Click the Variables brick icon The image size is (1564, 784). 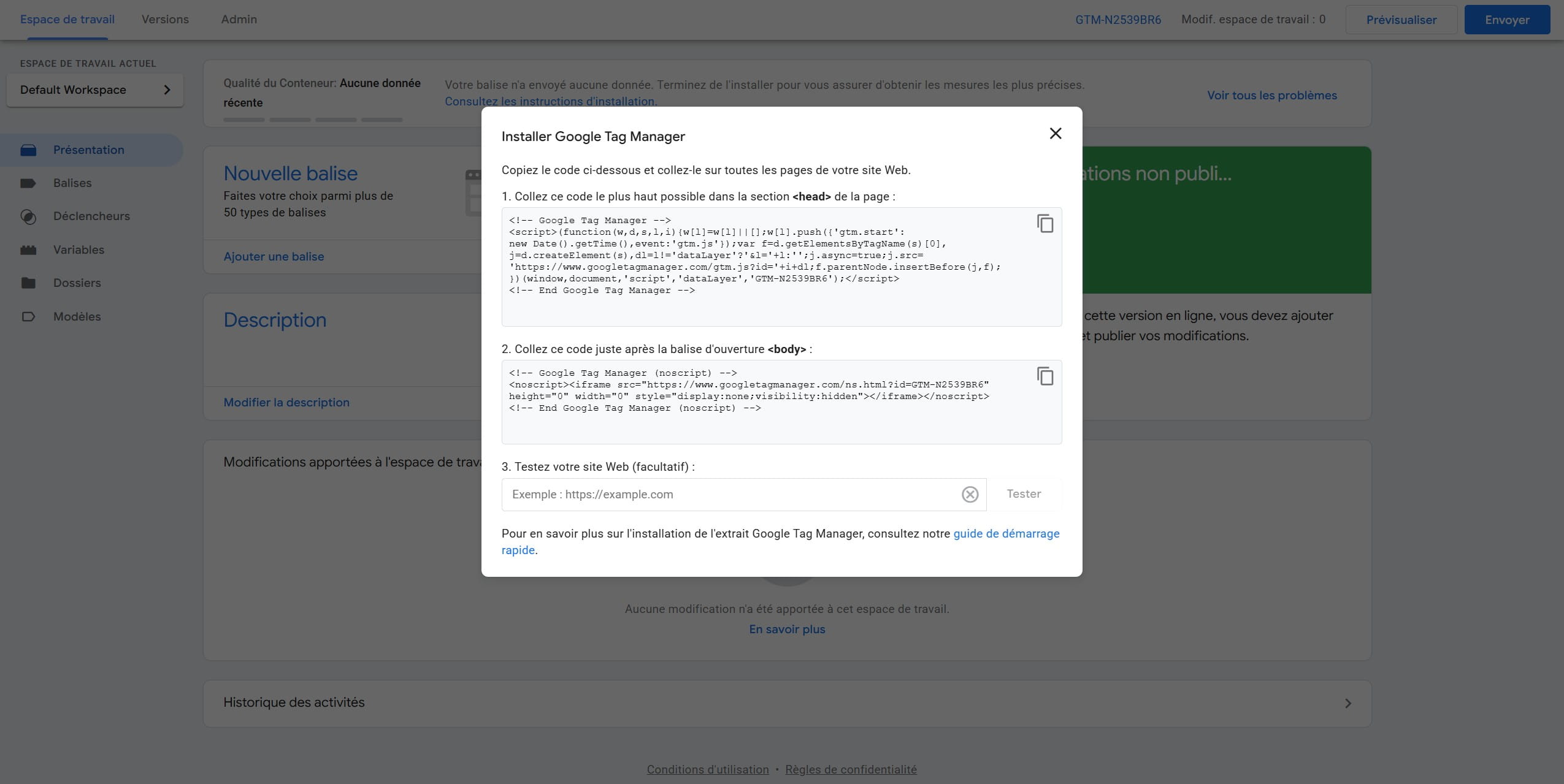coord(28,250)
